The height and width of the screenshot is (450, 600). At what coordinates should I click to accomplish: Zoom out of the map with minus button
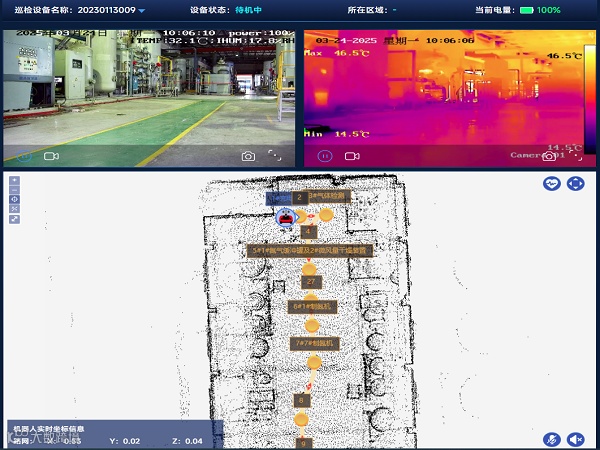tap(15, 190)
